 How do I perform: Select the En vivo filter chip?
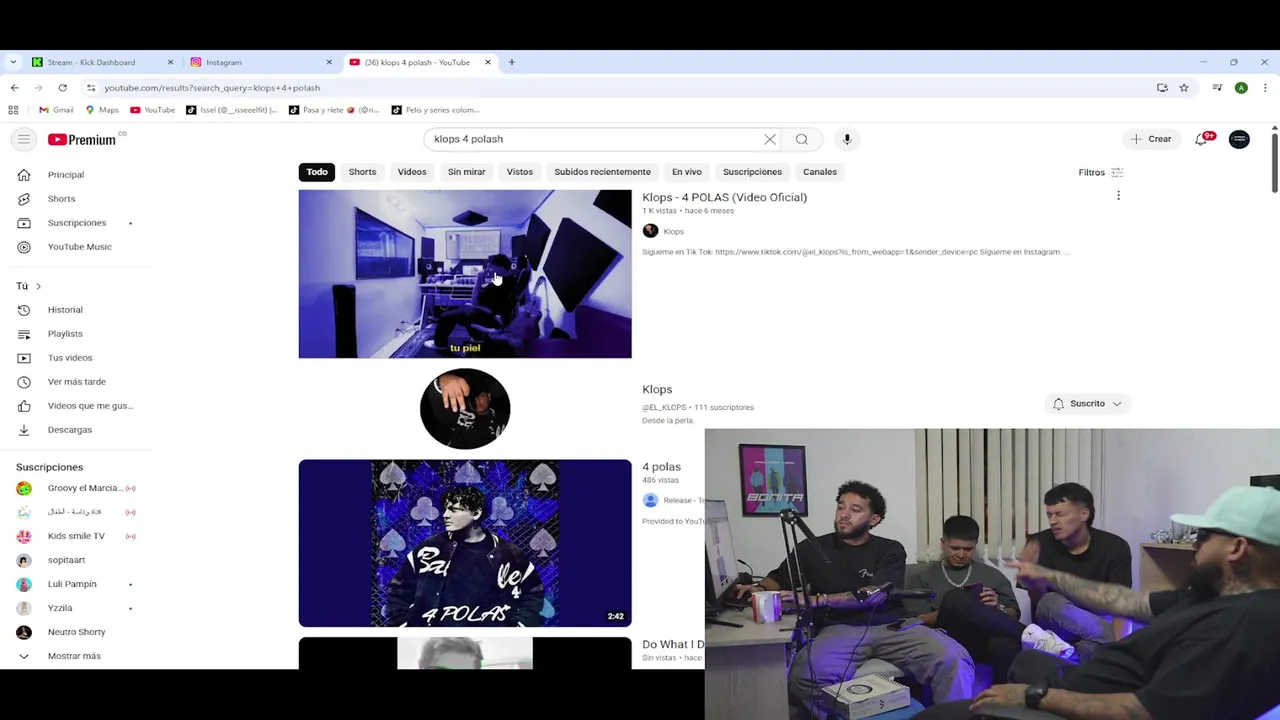point(687,172)
